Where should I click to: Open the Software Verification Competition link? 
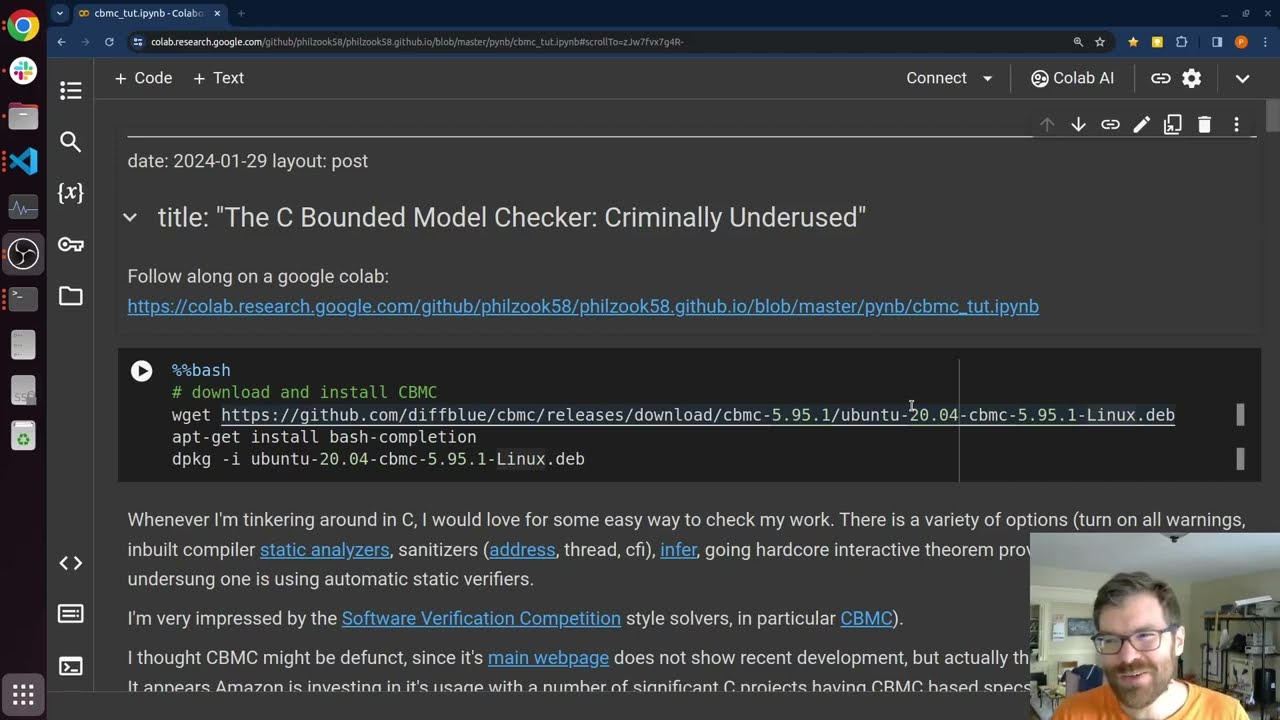tap(481, 618)
